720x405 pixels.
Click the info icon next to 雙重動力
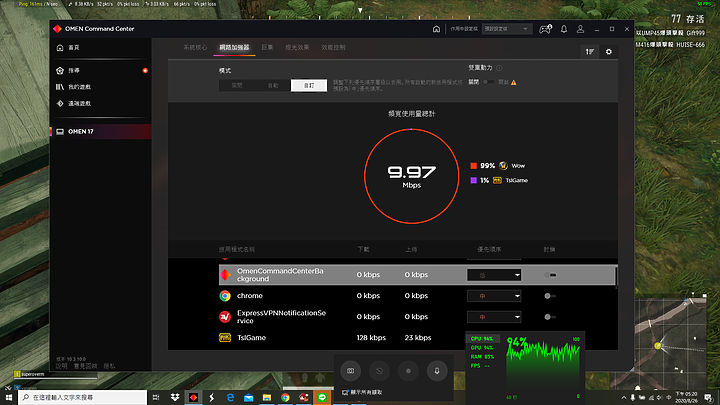499,68
